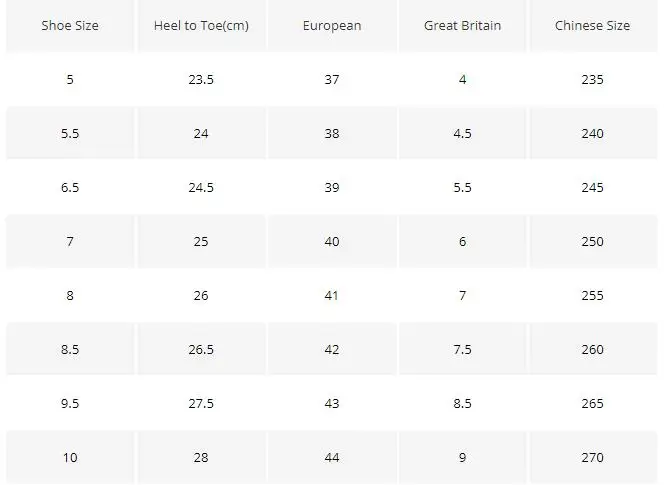Viewport: 664px width, 485px height.
Task: Select shoe size 6.5 cell
Action: point(70,187)
